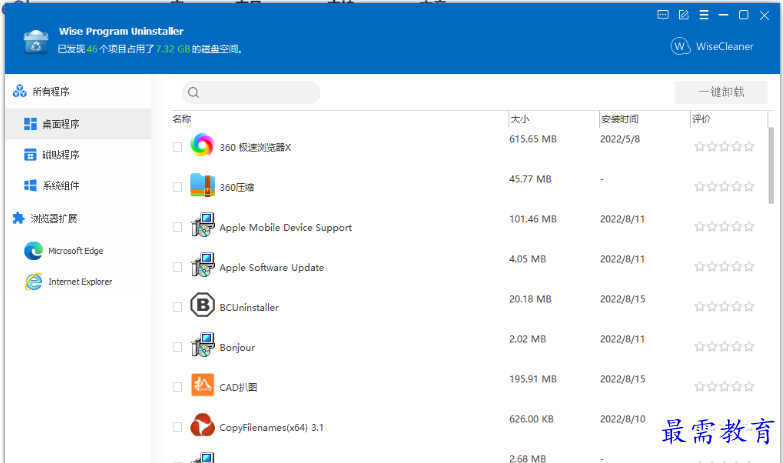Click the CopyFilenames red icon
The height and width of the screenshot is (463, 783).
coord(202,426)
